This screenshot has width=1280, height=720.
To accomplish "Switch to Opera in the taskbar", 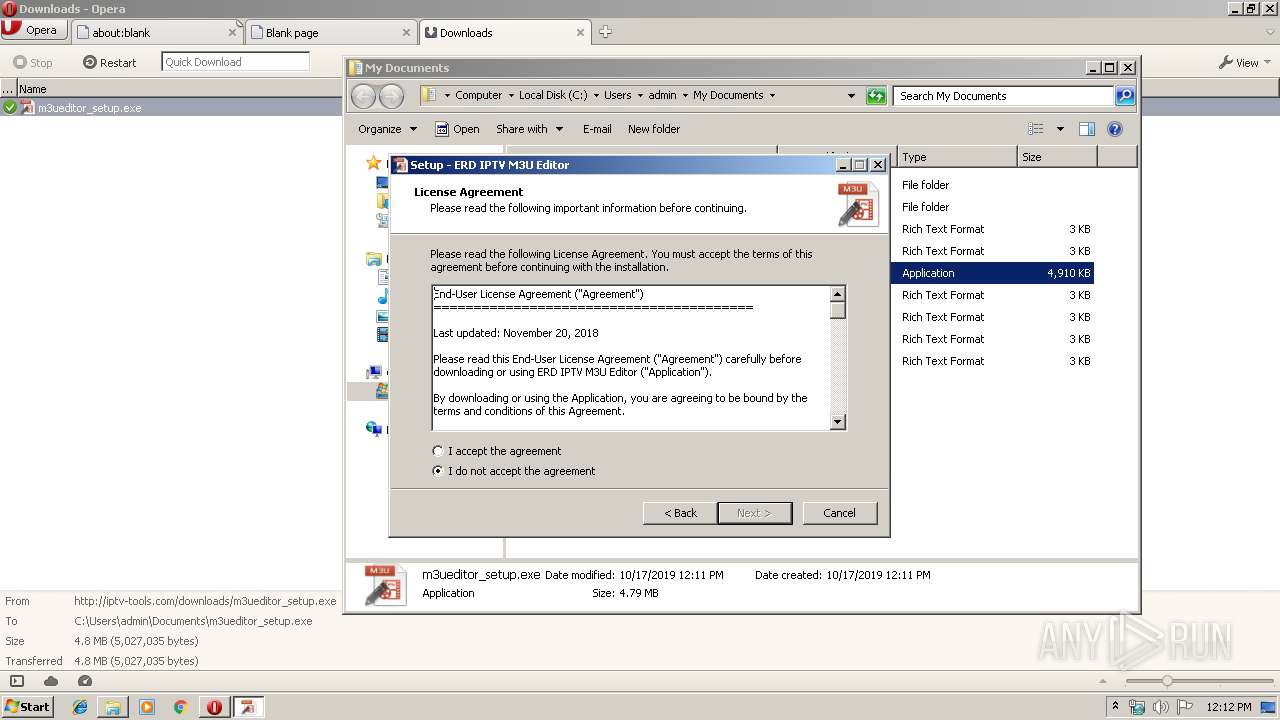I will click(x=214, y=707).
